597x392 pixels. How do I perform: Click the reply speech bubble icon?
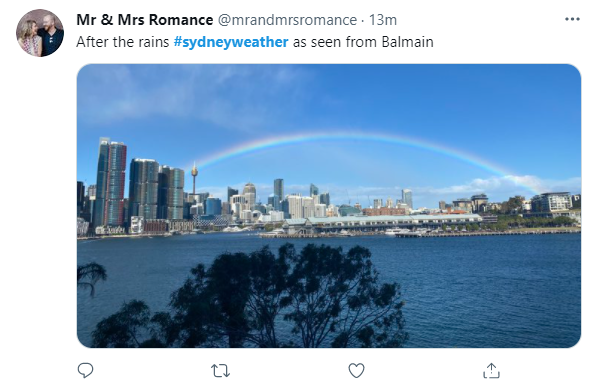(x=85, y=370)
